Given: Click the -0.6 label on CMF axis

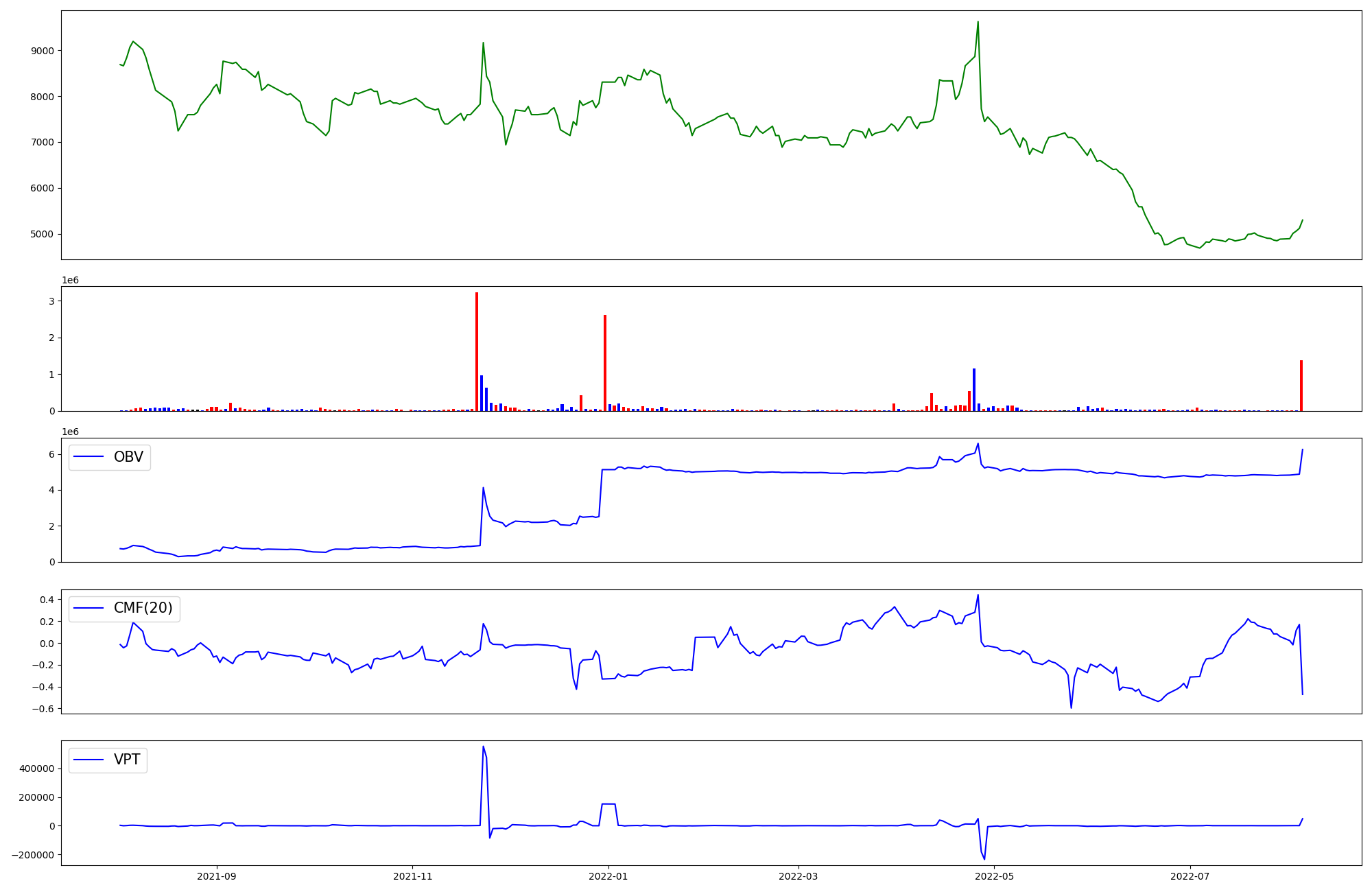Looking at the screenshot, I should tap(44, 709).
